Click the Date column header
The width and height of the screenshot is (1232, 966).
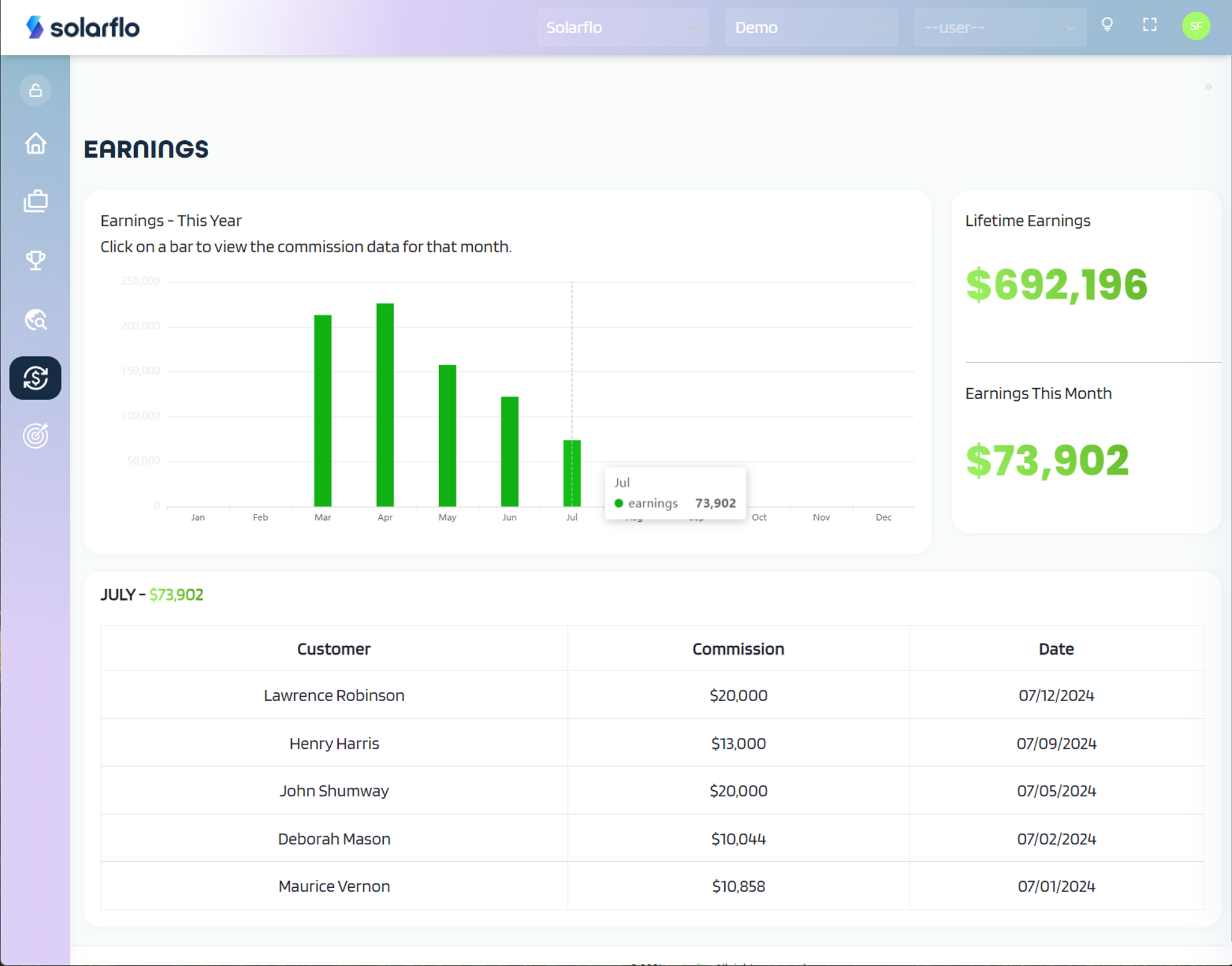pos(1056,649)
